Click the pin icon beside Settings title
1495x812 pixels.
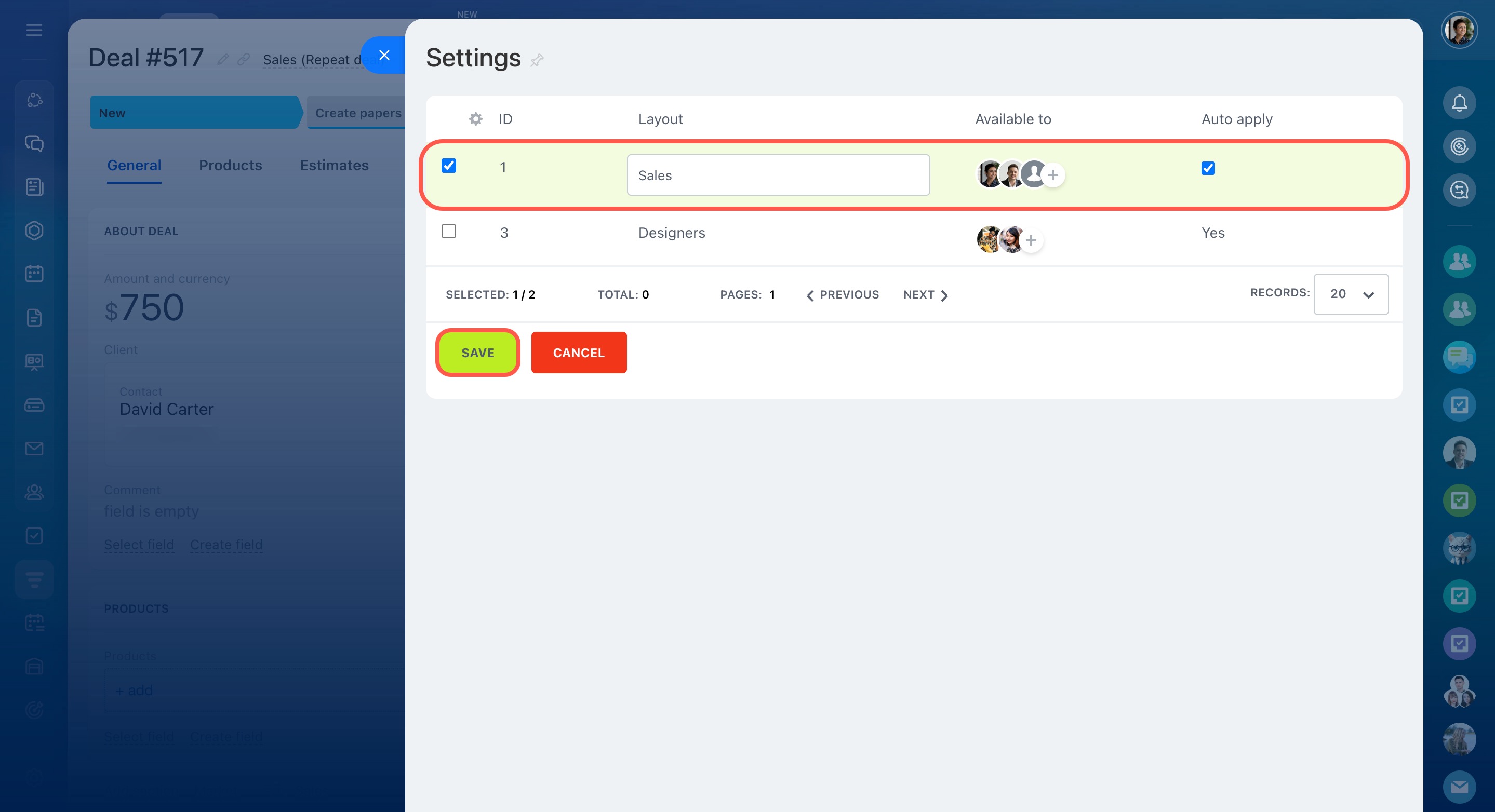coord(537,60)
